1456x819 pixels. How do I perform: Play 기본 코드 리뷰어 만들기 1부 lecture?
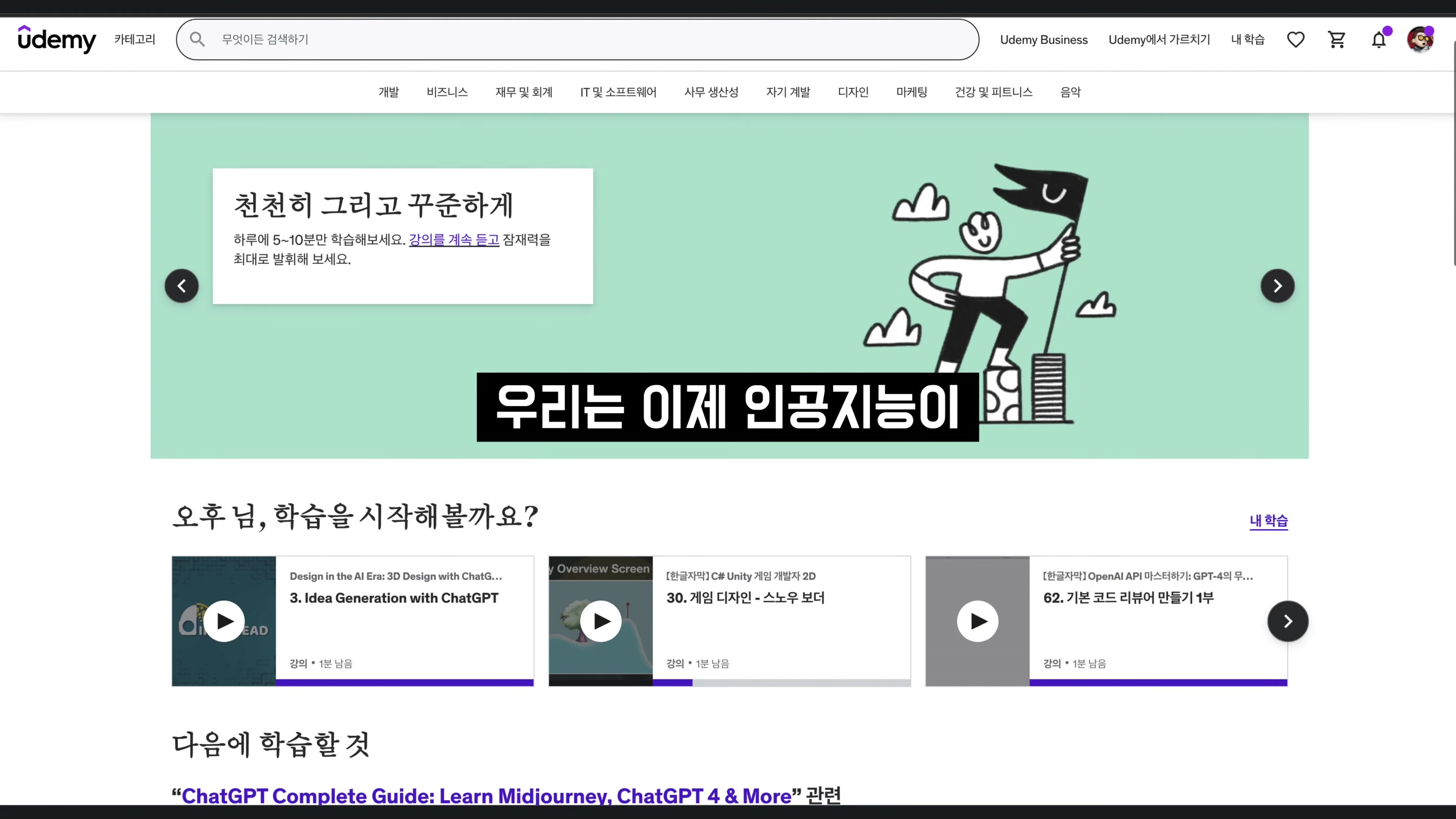pos(978,621)
